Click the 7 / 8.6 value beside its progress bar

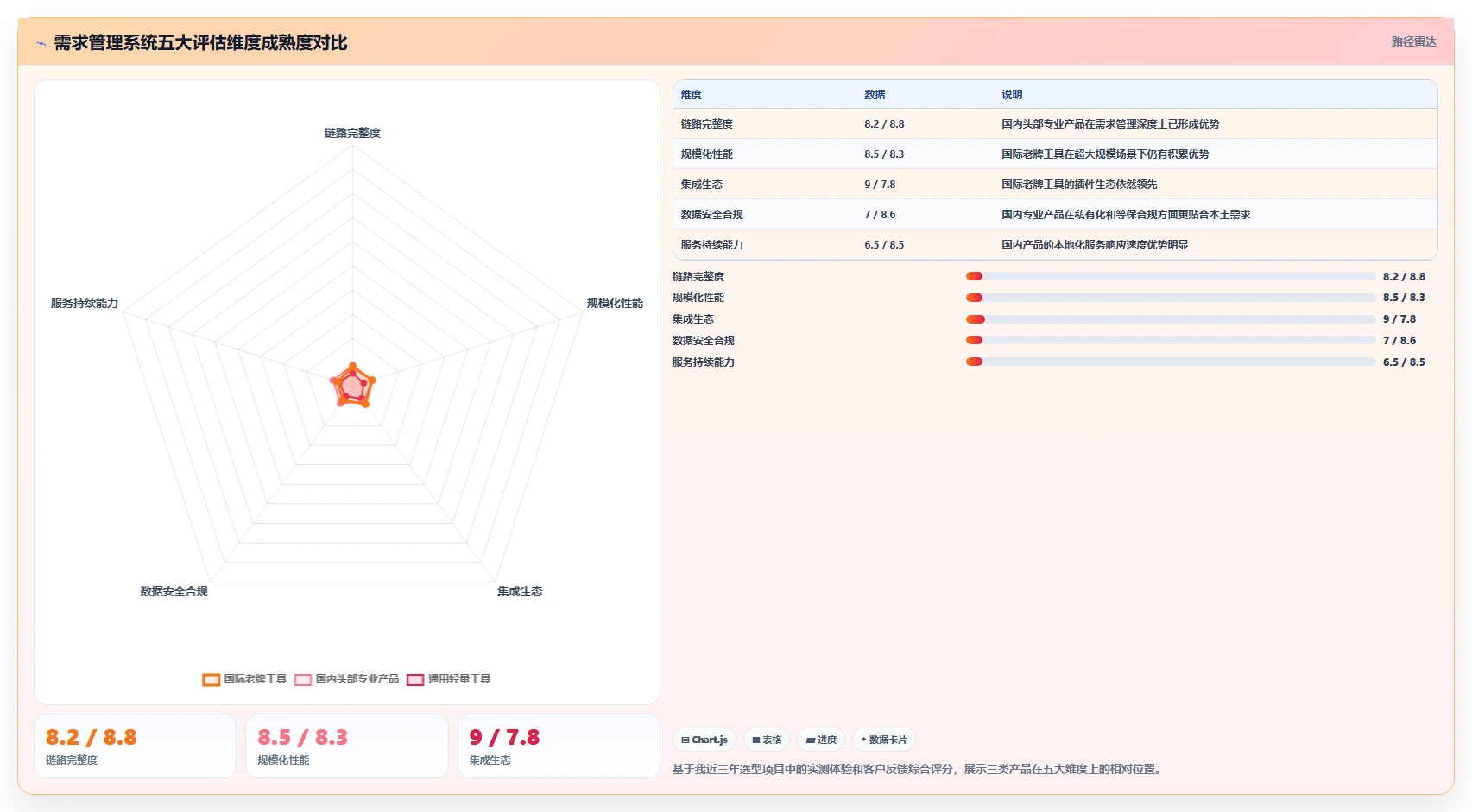(x=1399, y=341)
